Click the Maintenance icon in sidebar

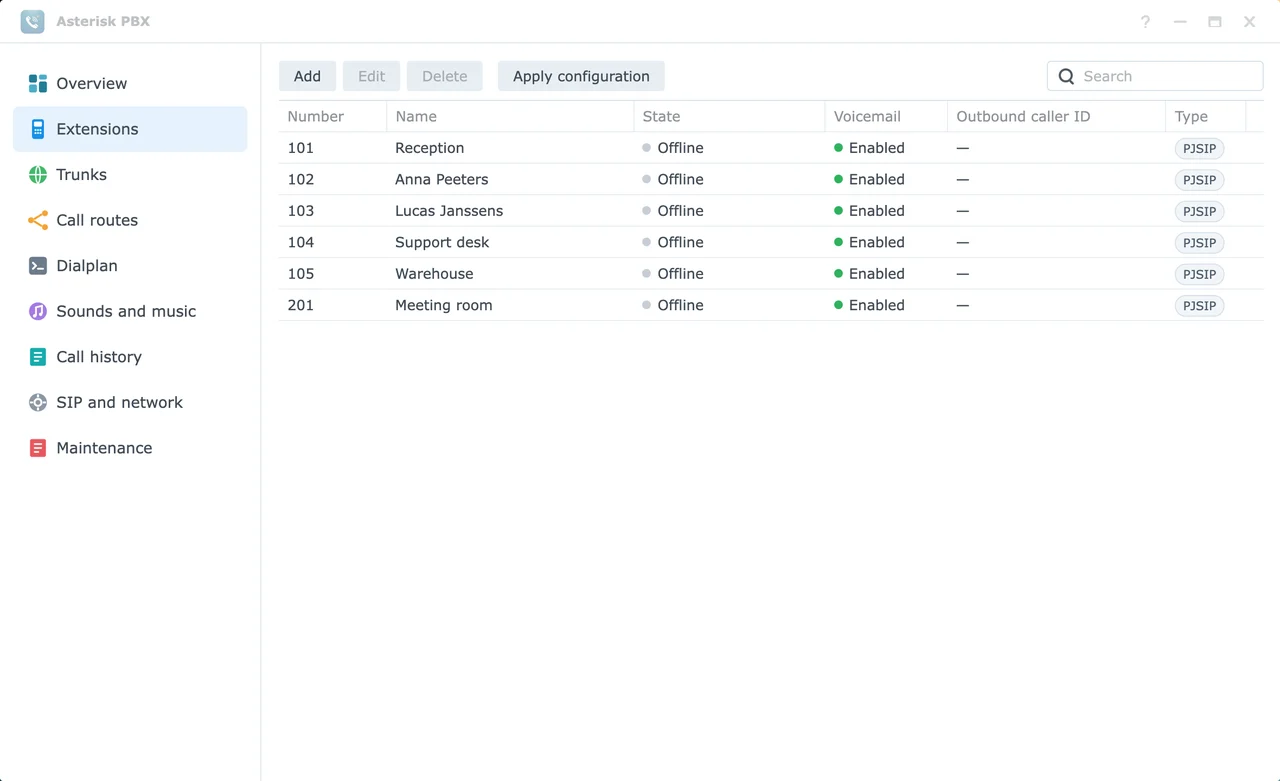(x=38, y=448)
